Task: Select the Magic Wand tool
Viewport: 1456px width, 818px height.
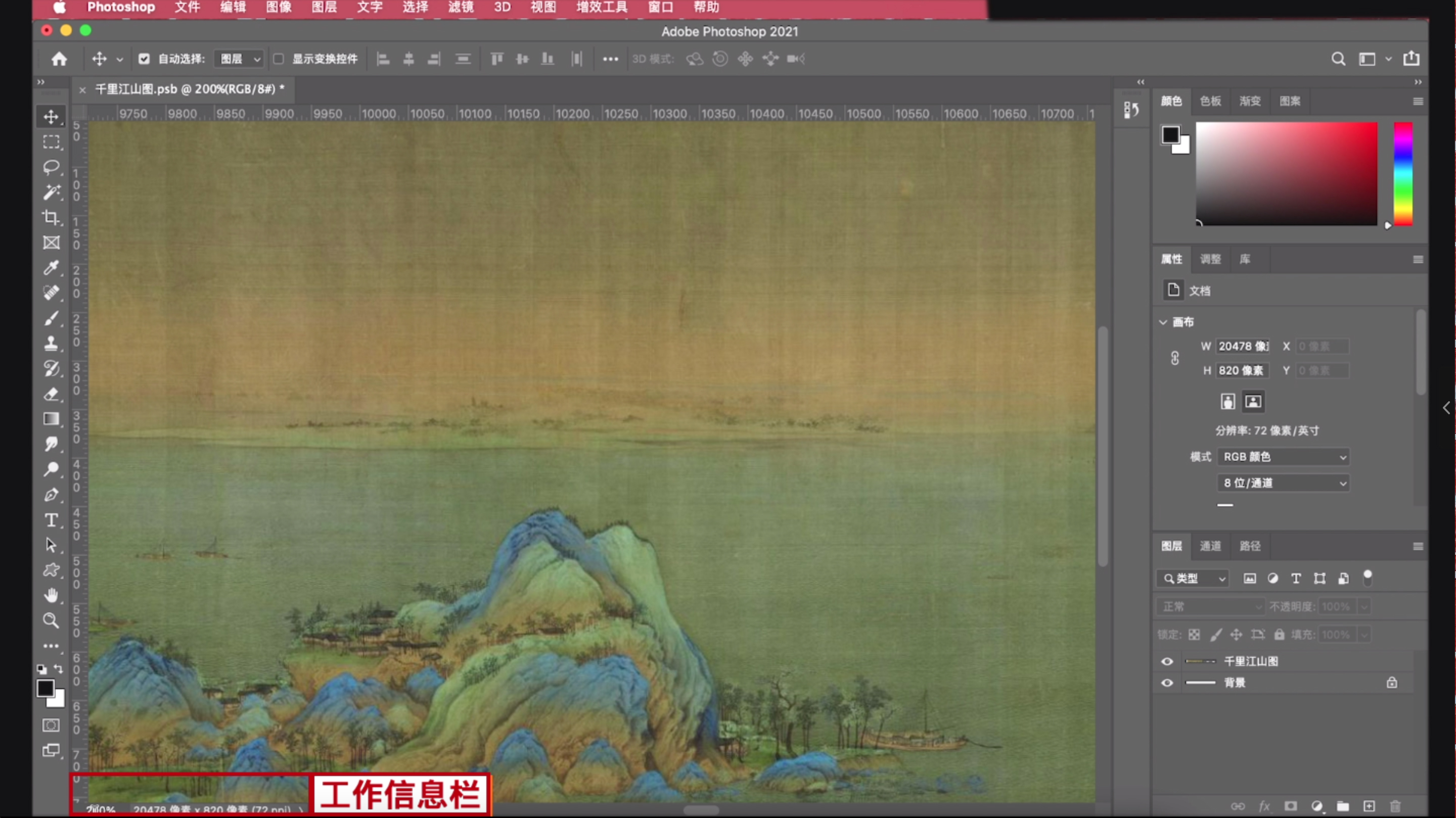Action: 52,192
